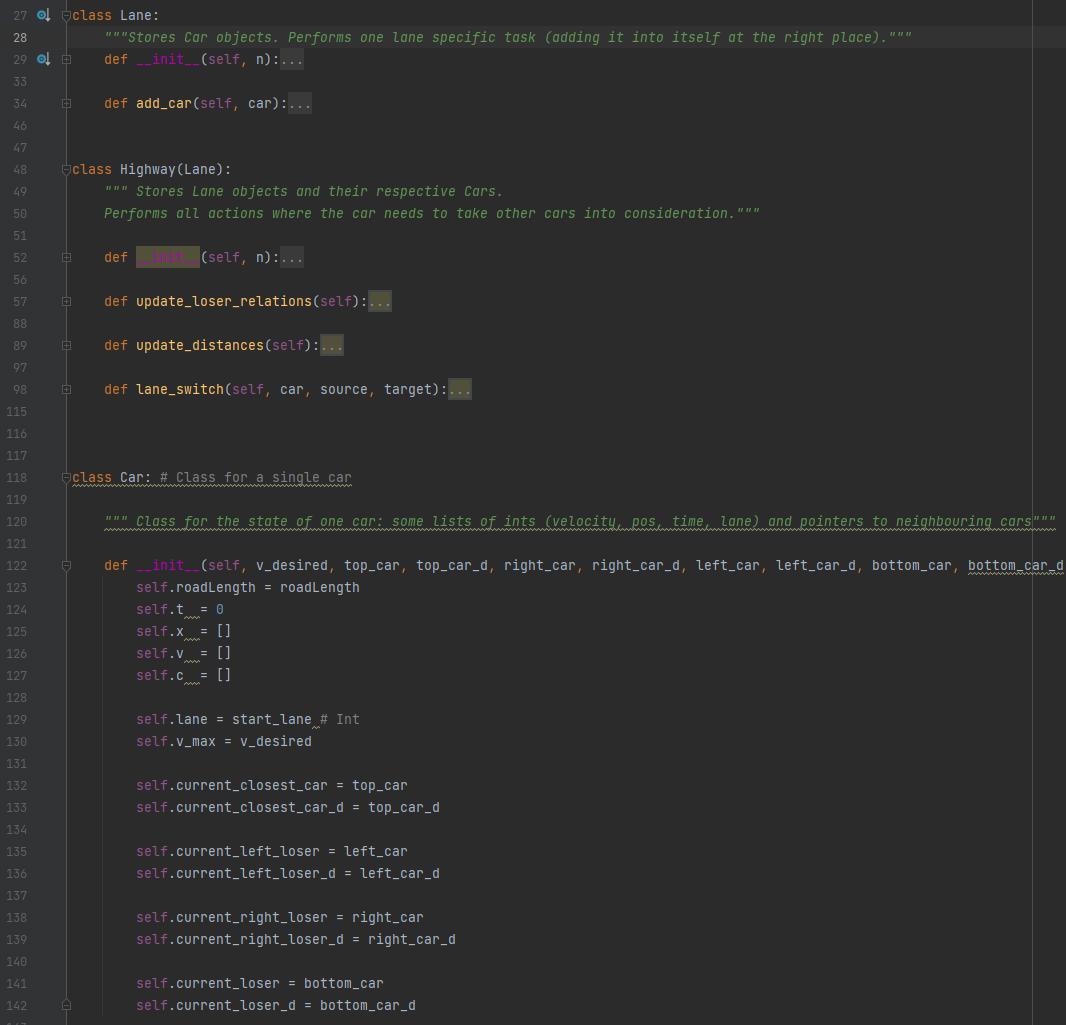Expand the Lane __init__ fold plus icon
Image resolution: width=1066 pixels, height=1025 pixels.
[66, 59]
